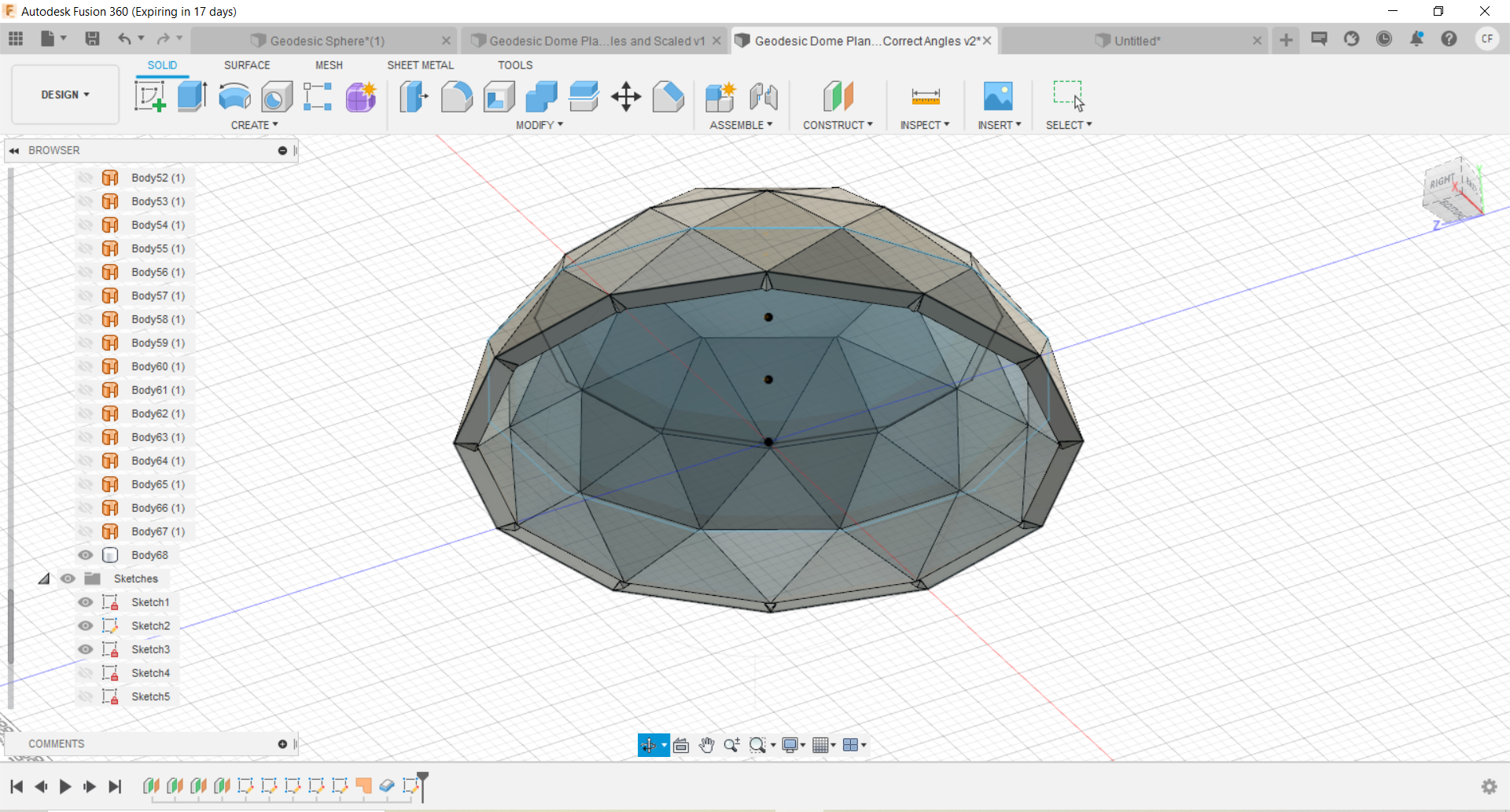
Task: Hide Sketch1 using its eye toggle
Action: (85, 602)
